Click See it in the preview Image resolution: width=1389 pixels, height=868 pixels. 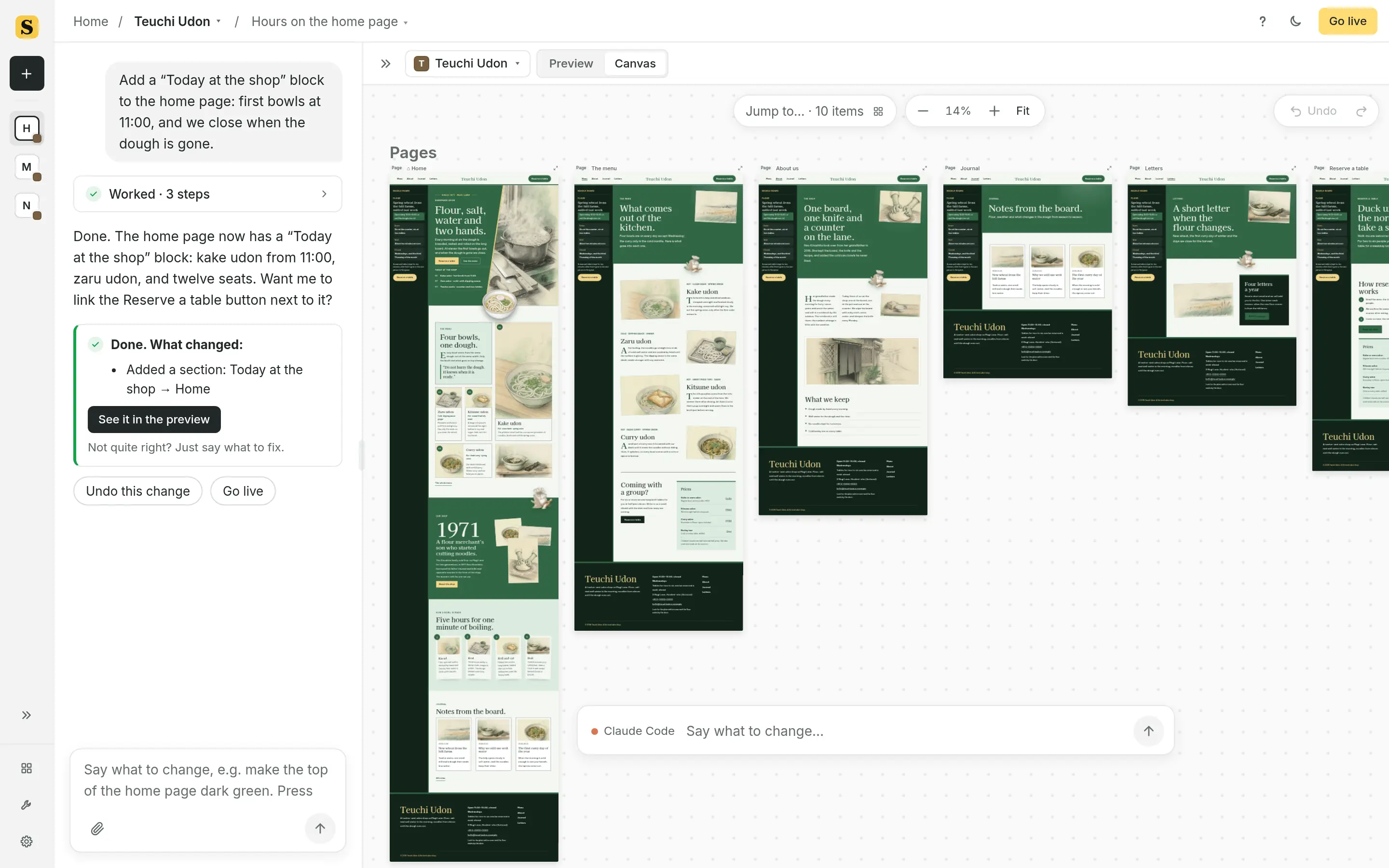pos(154,420)
